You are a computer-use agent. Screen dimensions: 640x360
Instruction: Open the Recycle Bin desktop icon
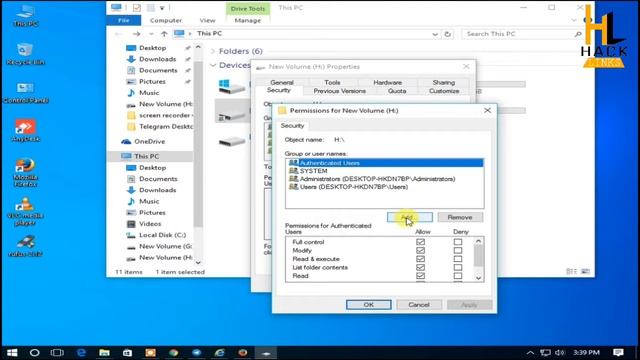[25, 54]
